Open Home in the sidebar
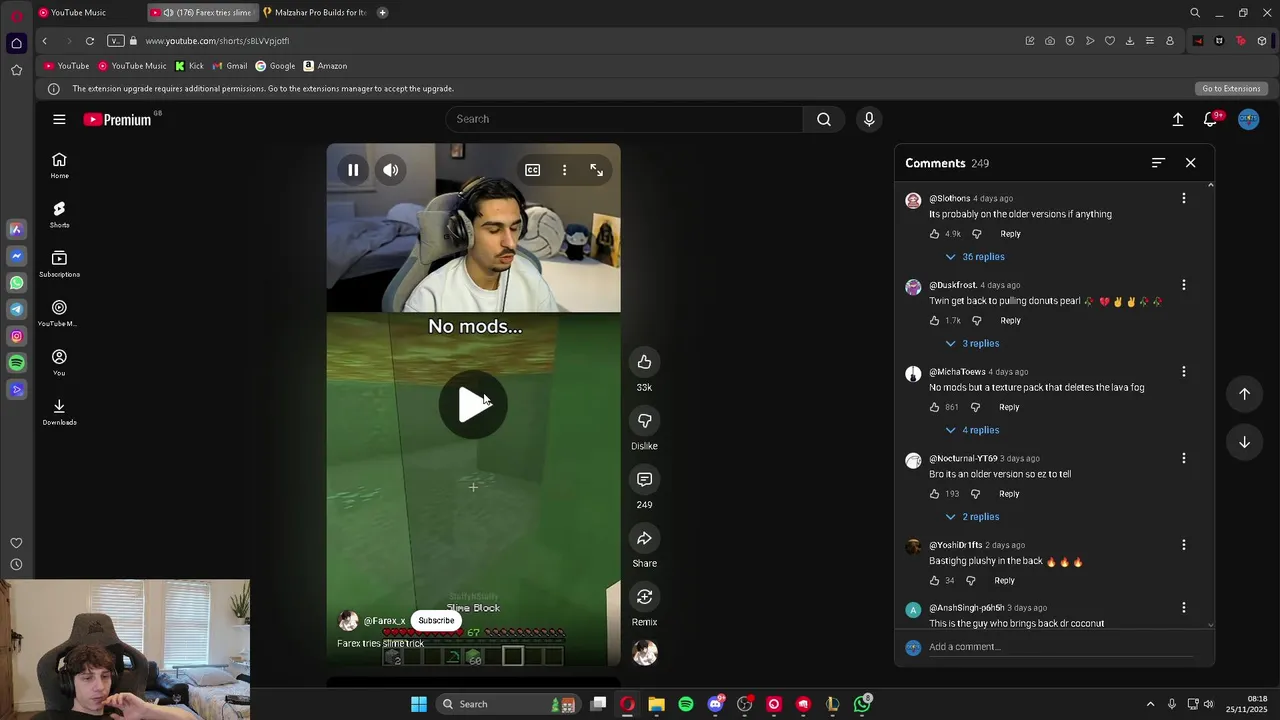Viewport: 1280px width, 720px height. [59, 166]
